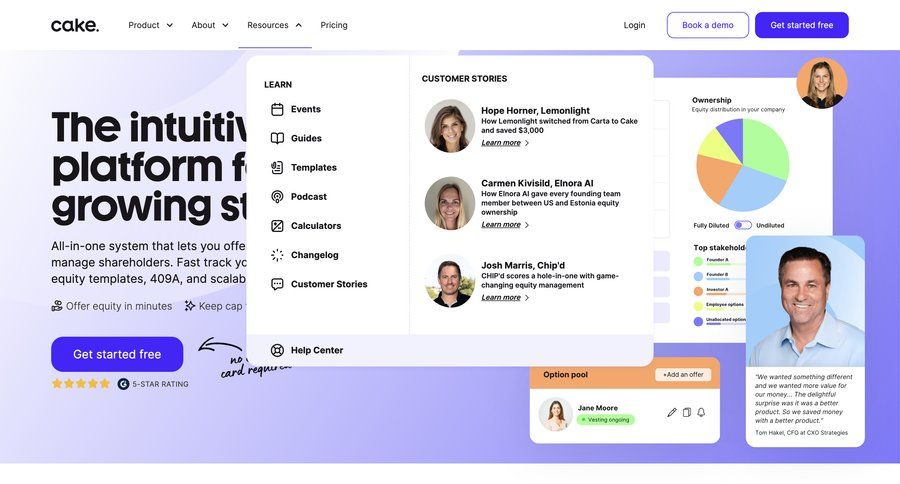Click the Changelog spinner icon

click(x=277, y=255)
